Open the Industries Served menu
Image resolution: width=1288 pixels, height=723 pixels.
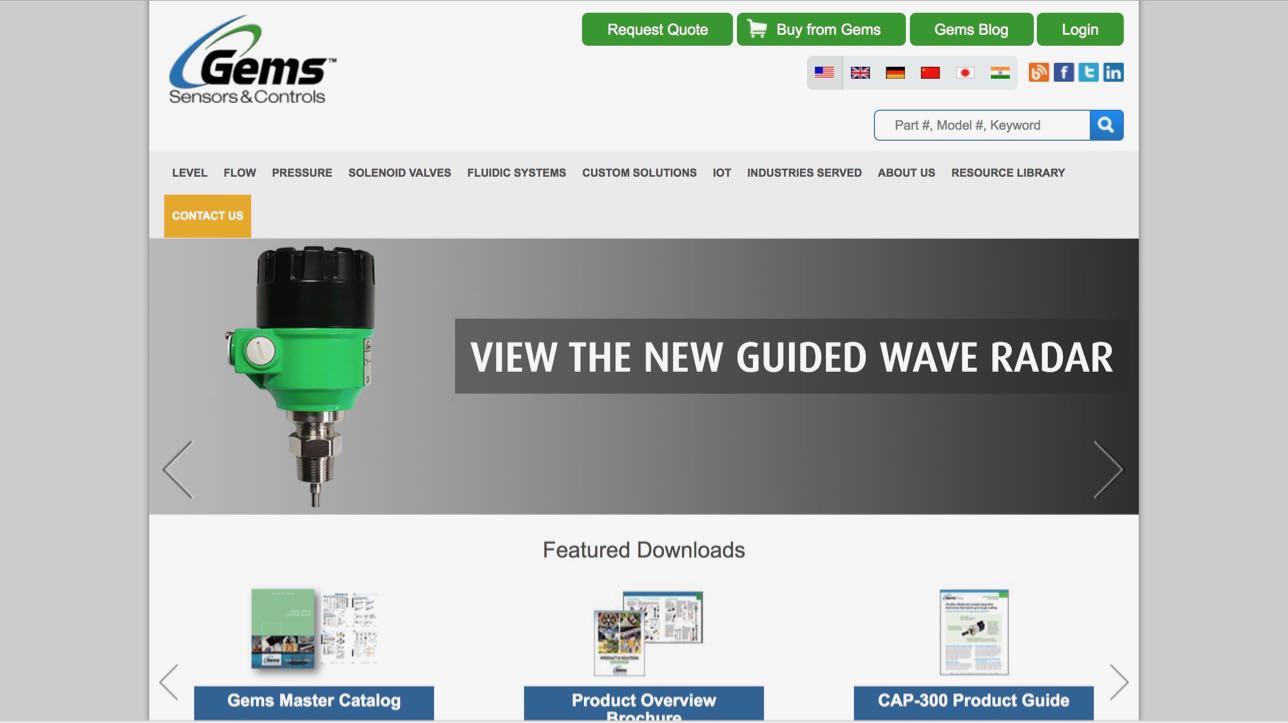[804, 173]
